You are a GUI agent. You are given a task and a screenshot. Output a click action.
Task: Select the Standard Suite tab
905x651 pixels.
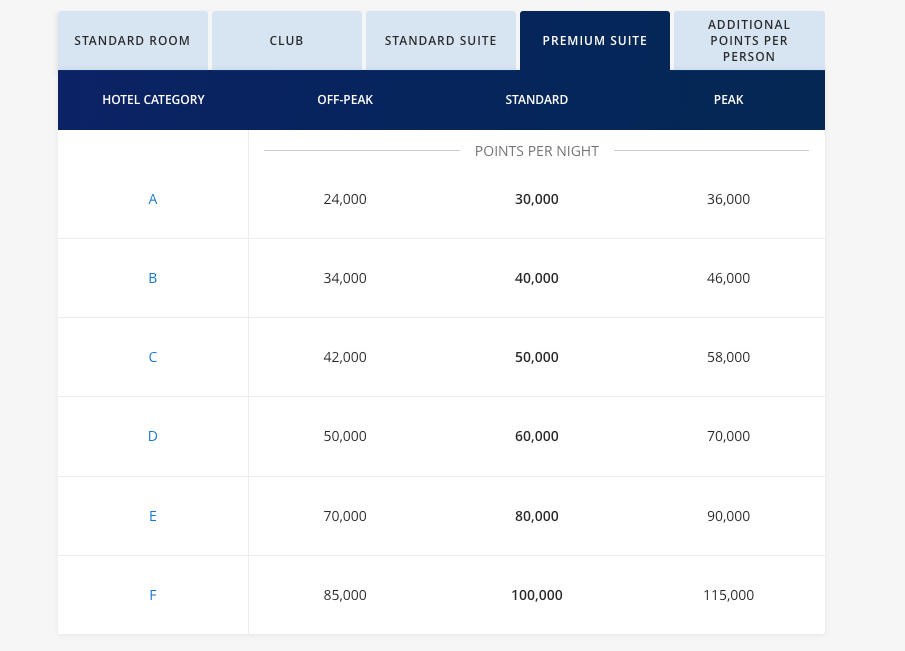tap(440, 41)
